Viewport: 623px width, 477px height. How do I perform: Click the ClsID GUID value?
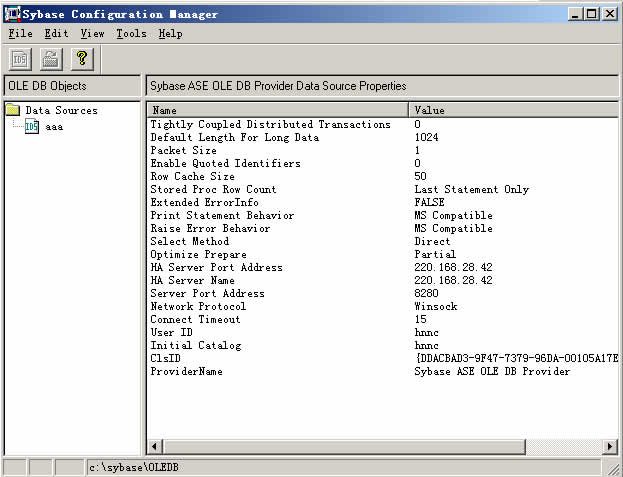517,359
